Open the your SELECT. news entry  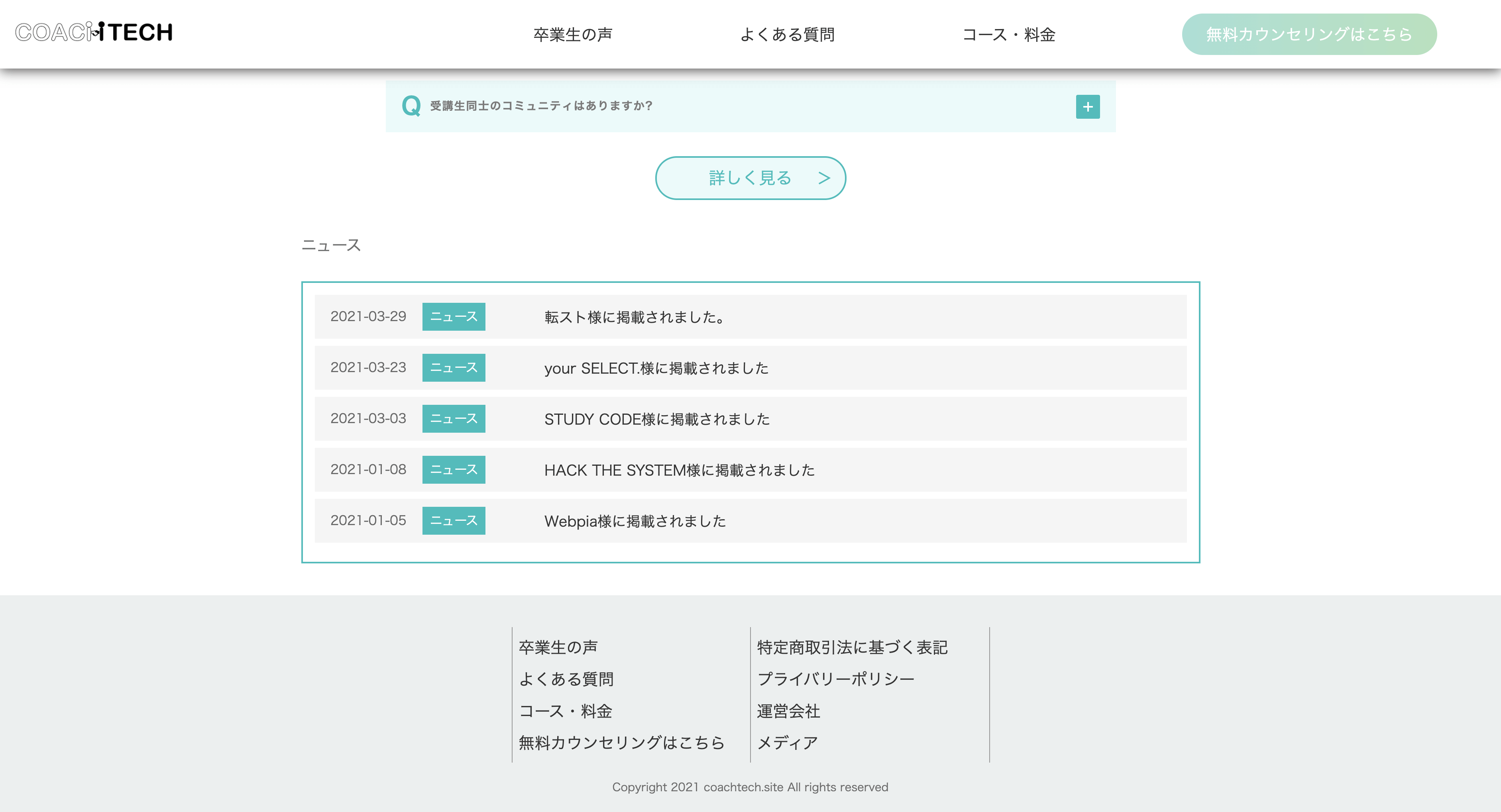click(656, 368)
